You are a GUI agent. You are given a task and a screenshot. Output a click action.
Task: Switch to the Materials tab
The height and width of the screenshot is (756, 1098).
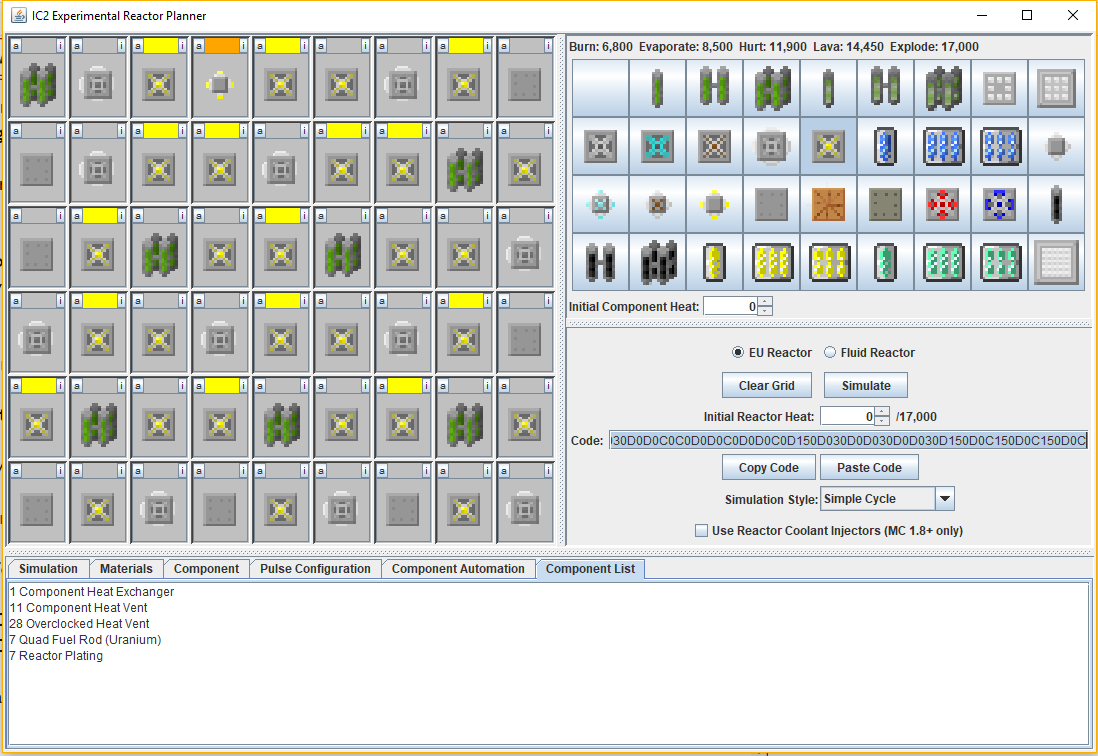(x=126, y=569)
